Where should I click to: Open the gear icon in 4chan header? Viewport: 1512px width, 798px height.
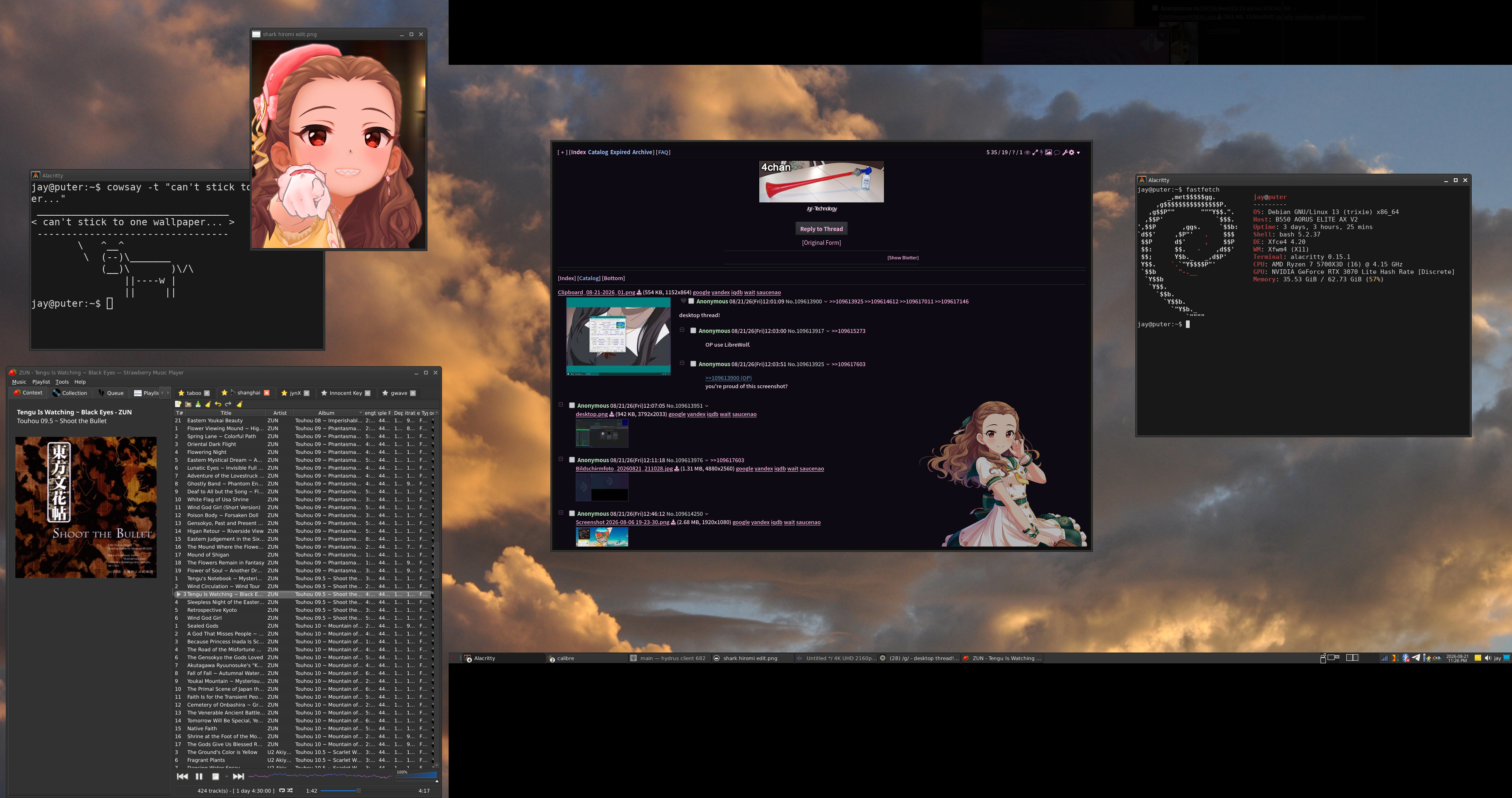tap(1071, 153)
